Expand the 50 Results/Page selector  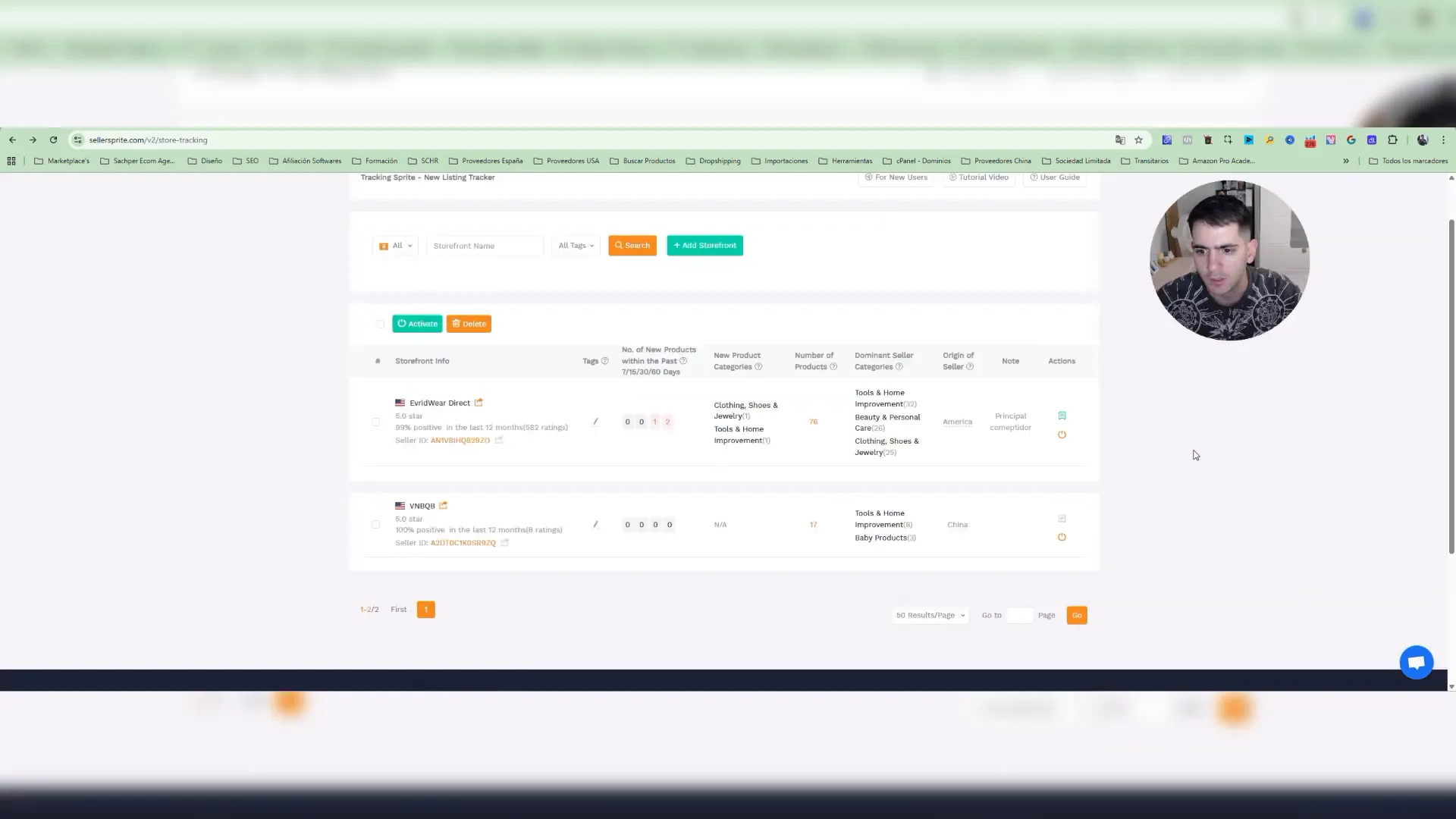coord(930,616)
